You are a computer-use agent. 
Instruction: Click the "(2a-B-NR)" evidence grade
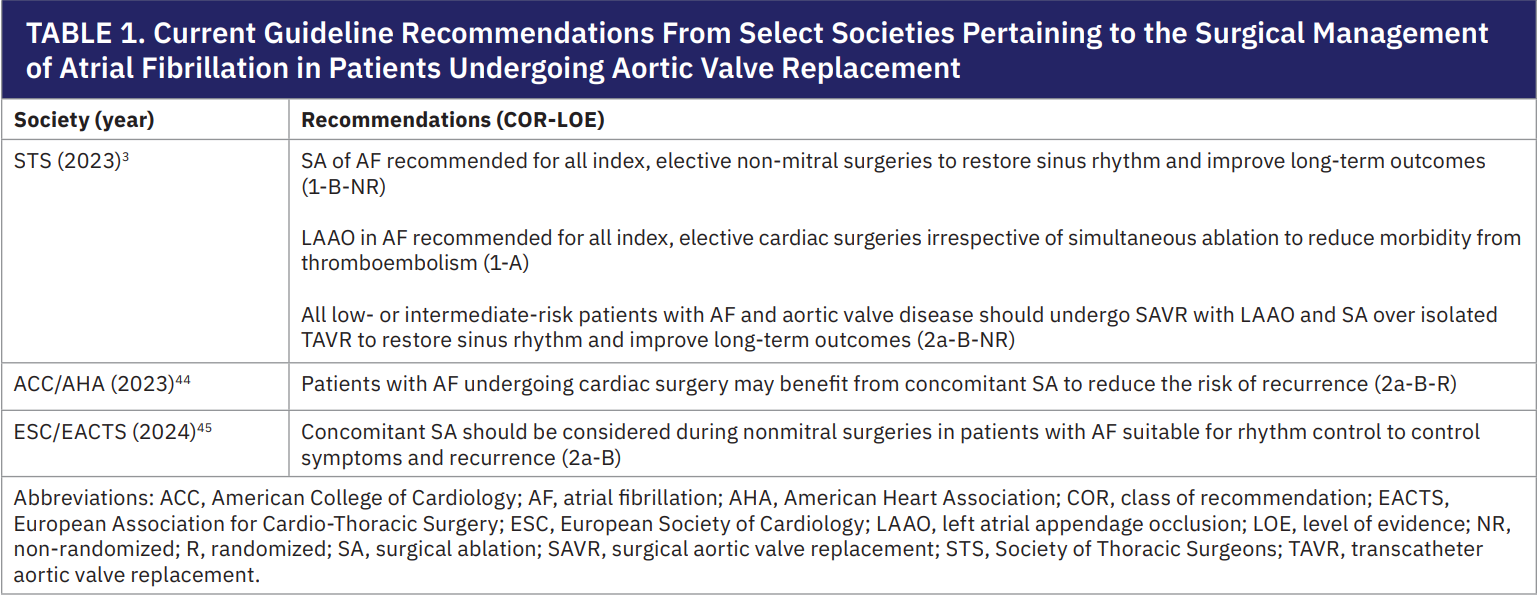click(x=964, y=340)
